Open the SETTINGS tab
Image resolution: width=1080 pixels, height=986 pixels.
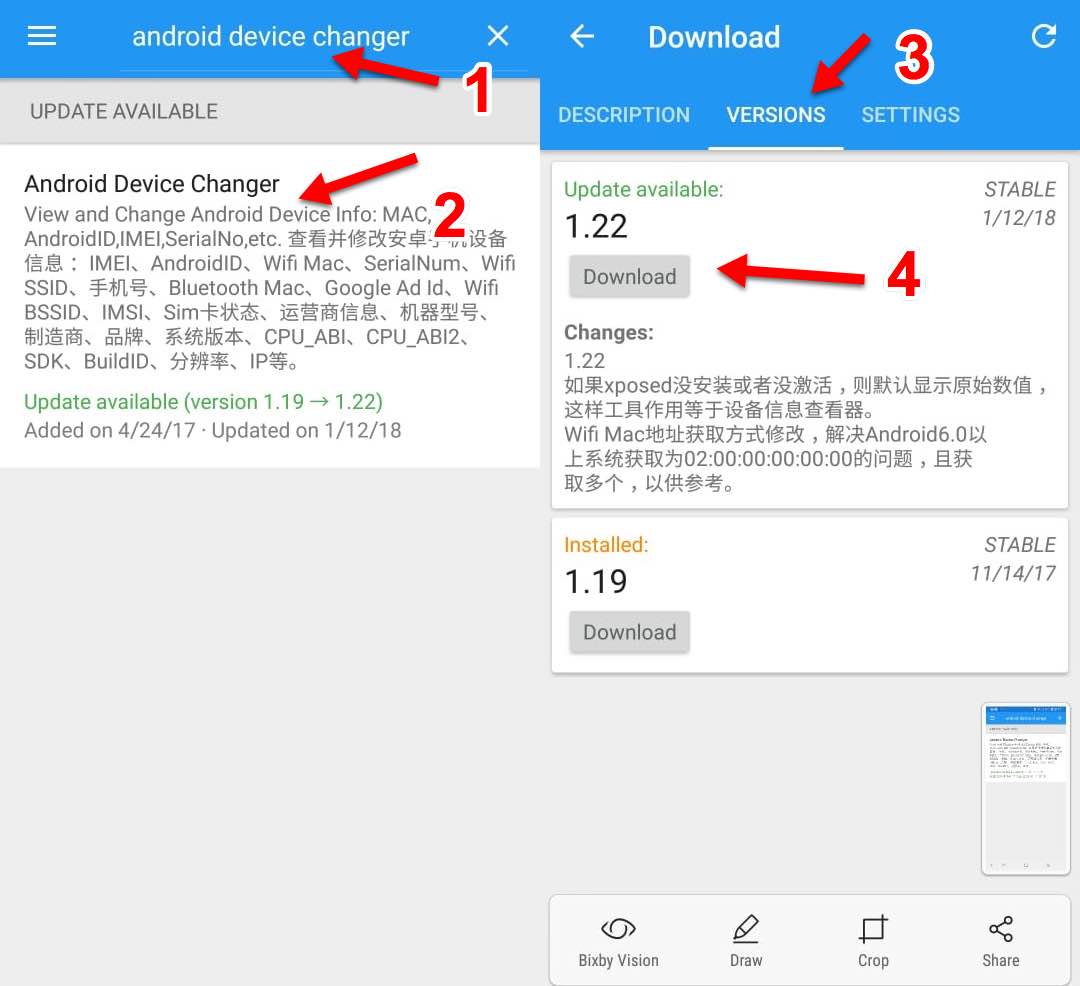910,115
